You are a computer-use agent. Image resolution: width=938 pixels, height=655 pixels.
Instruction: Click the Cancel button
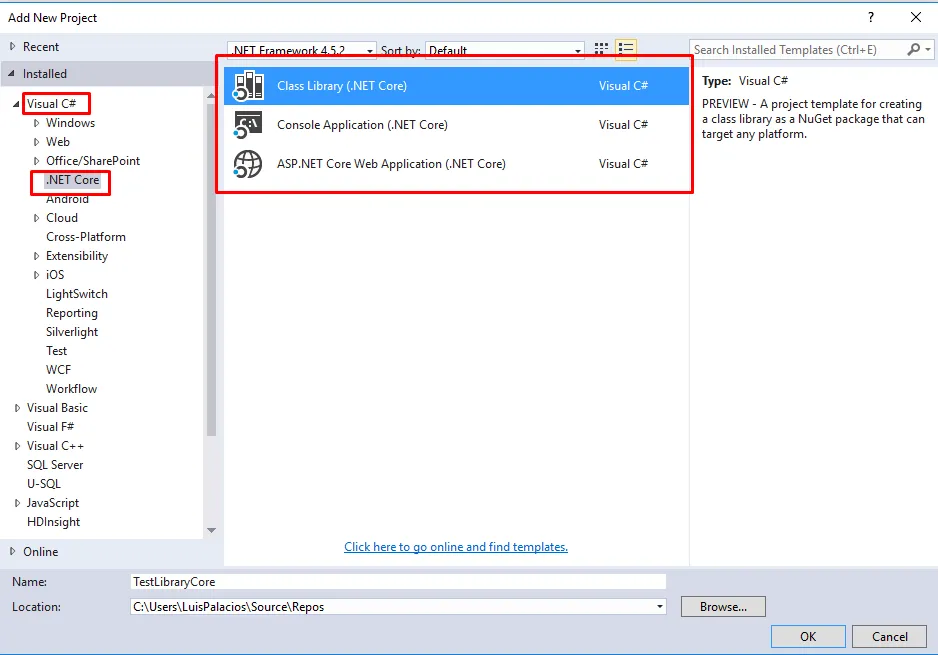(890, 636)
